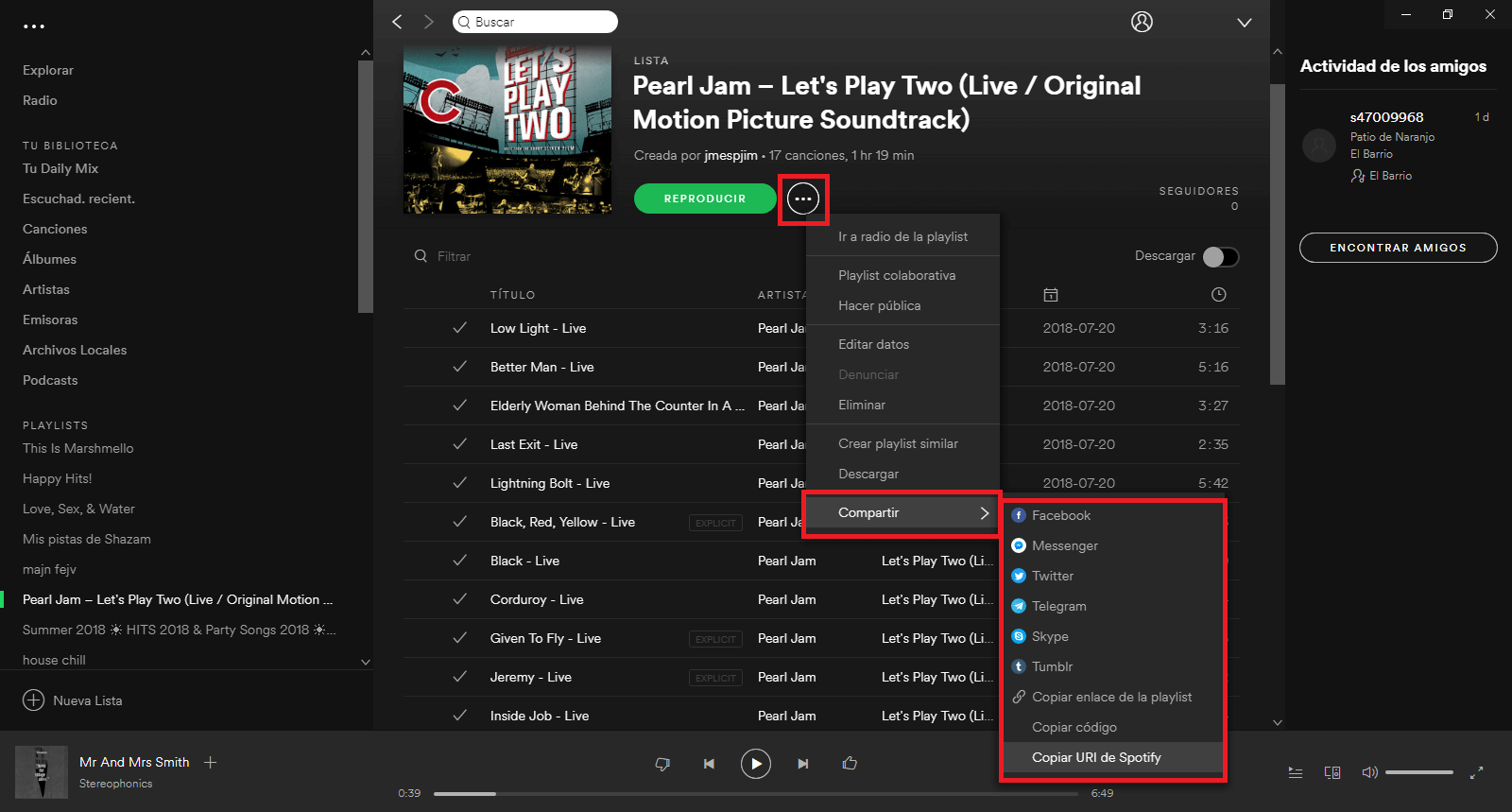Choose Playlist colaborativa
The height and width of the screenshot is (812, 1512).
click(902, 275)
